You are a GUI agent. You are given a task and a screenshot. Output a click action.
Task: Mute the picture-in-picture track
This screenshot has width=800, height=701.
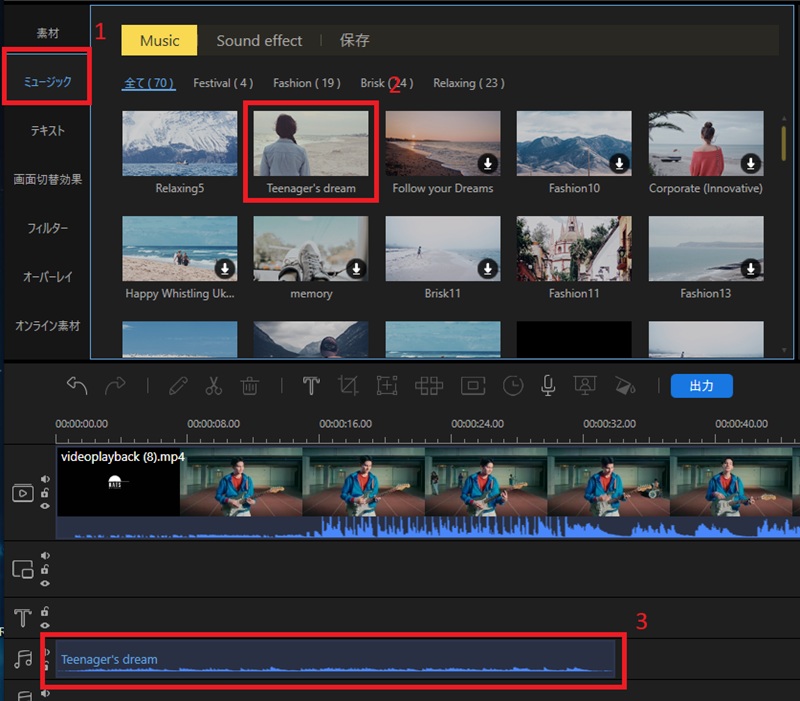point(45,556)
